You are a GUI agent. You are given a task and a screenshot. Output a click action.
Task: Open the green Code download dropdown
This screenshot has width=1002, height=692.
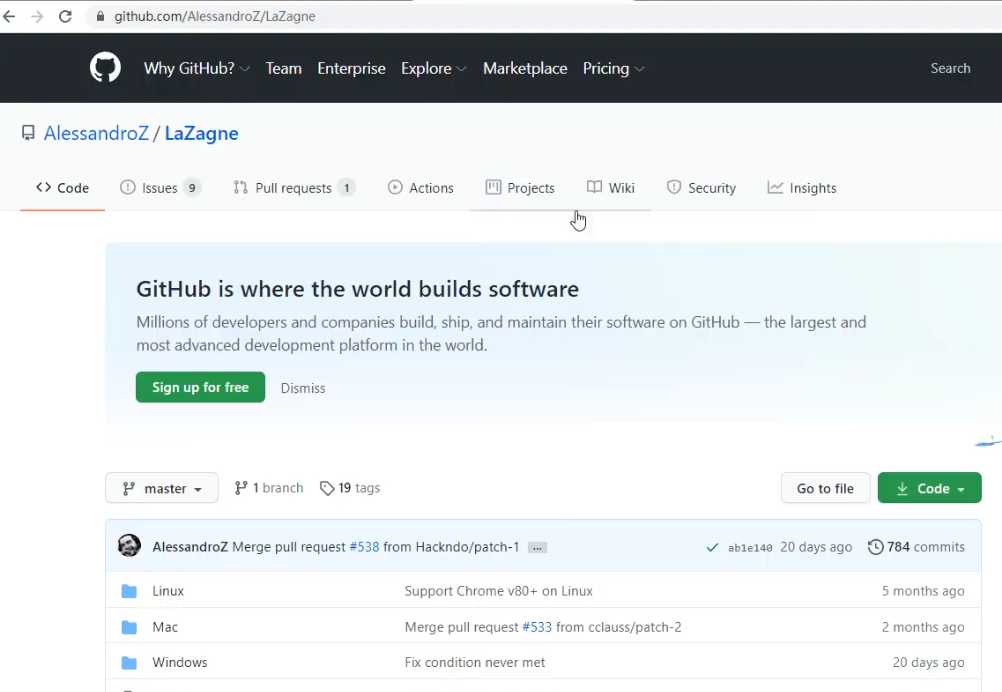[x=929, y=488]
